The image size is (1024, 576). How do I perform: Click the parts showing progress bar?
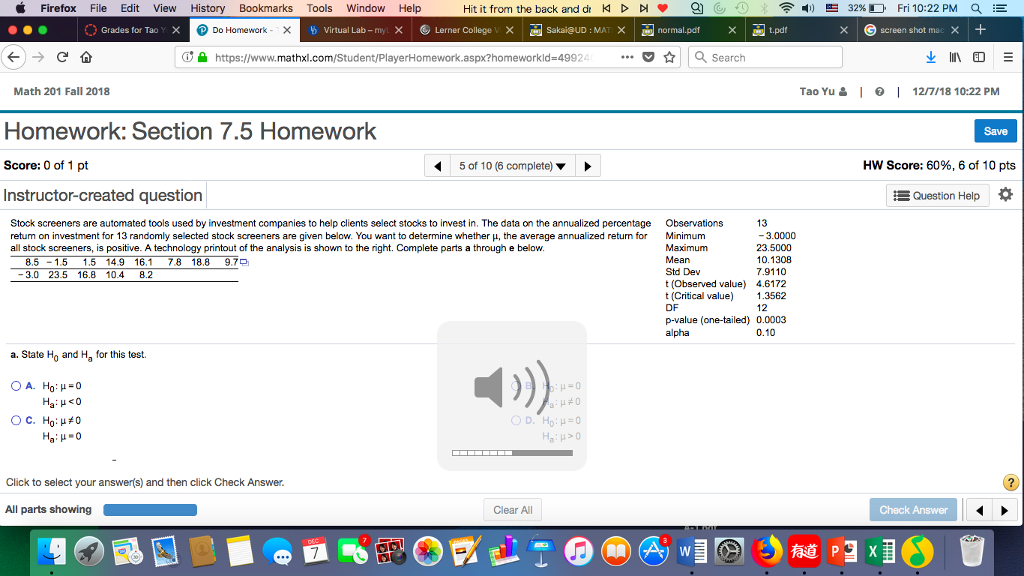coord(150,510)
